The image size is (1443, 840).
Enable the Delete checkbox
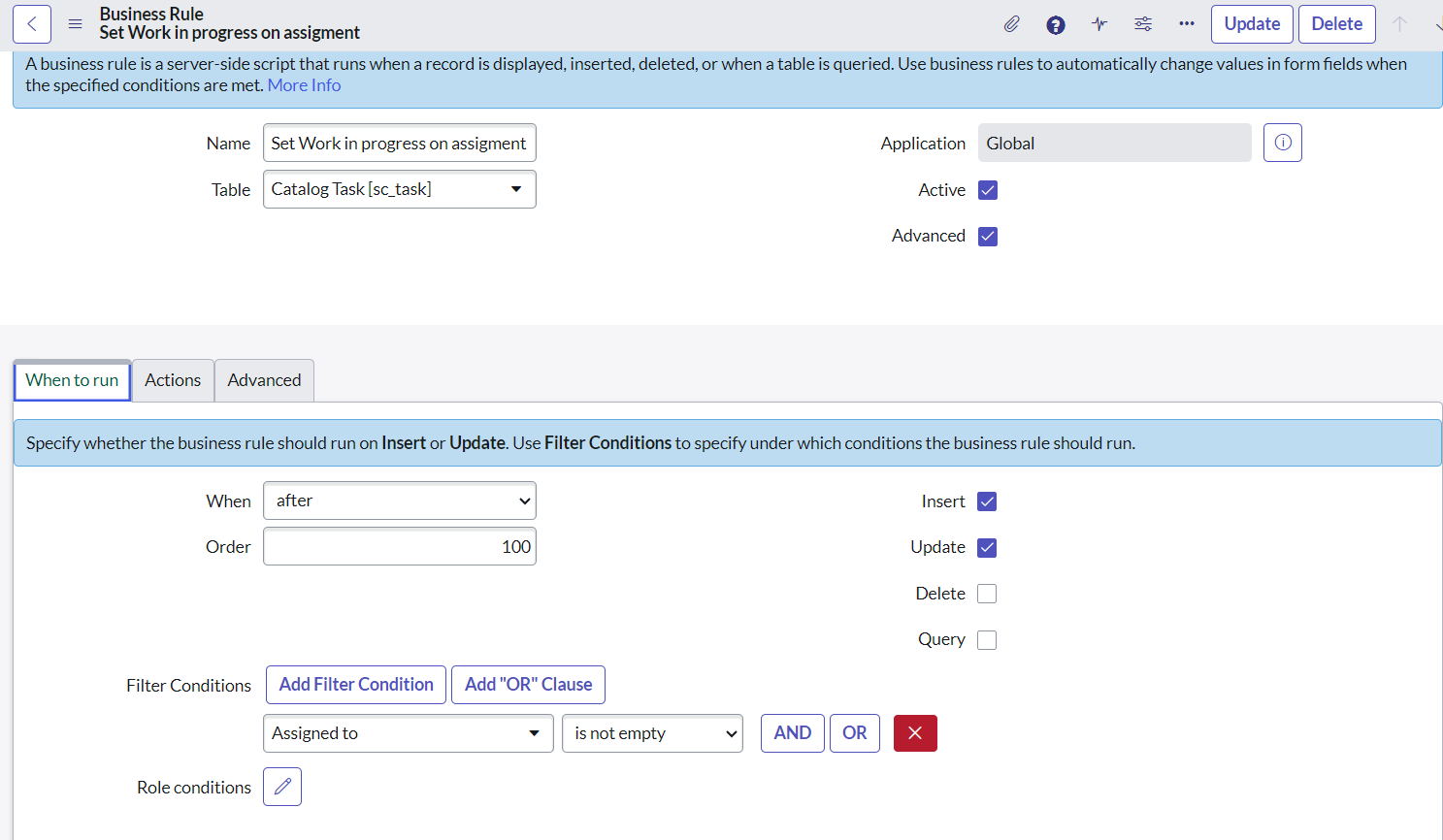(987, 593)
